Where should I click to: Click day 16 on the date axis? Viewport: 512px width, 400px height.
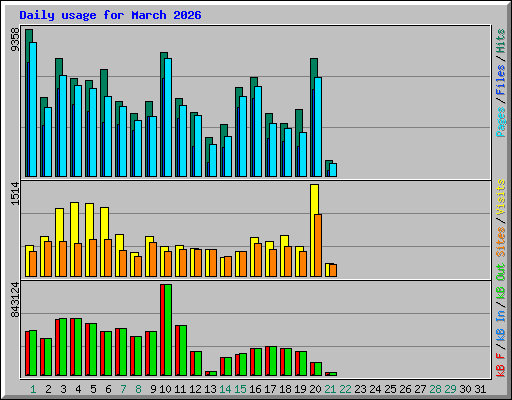tap(255, 389)
